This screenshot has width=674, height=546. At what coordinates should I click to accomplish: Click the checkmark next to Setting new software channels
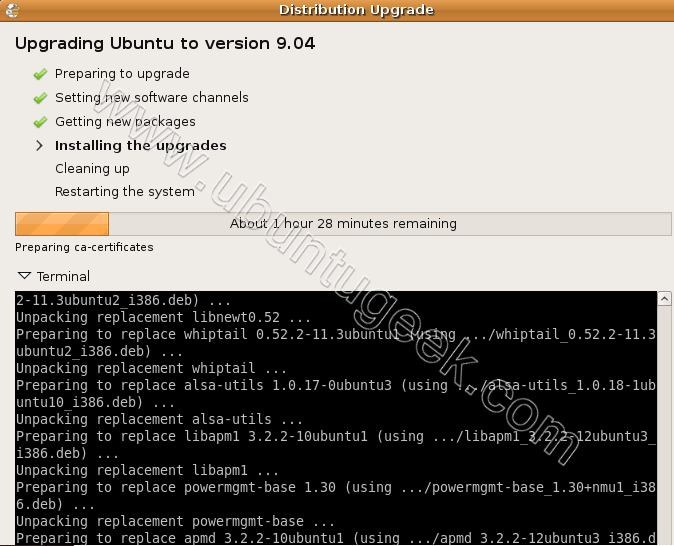(x=40, y=98)
